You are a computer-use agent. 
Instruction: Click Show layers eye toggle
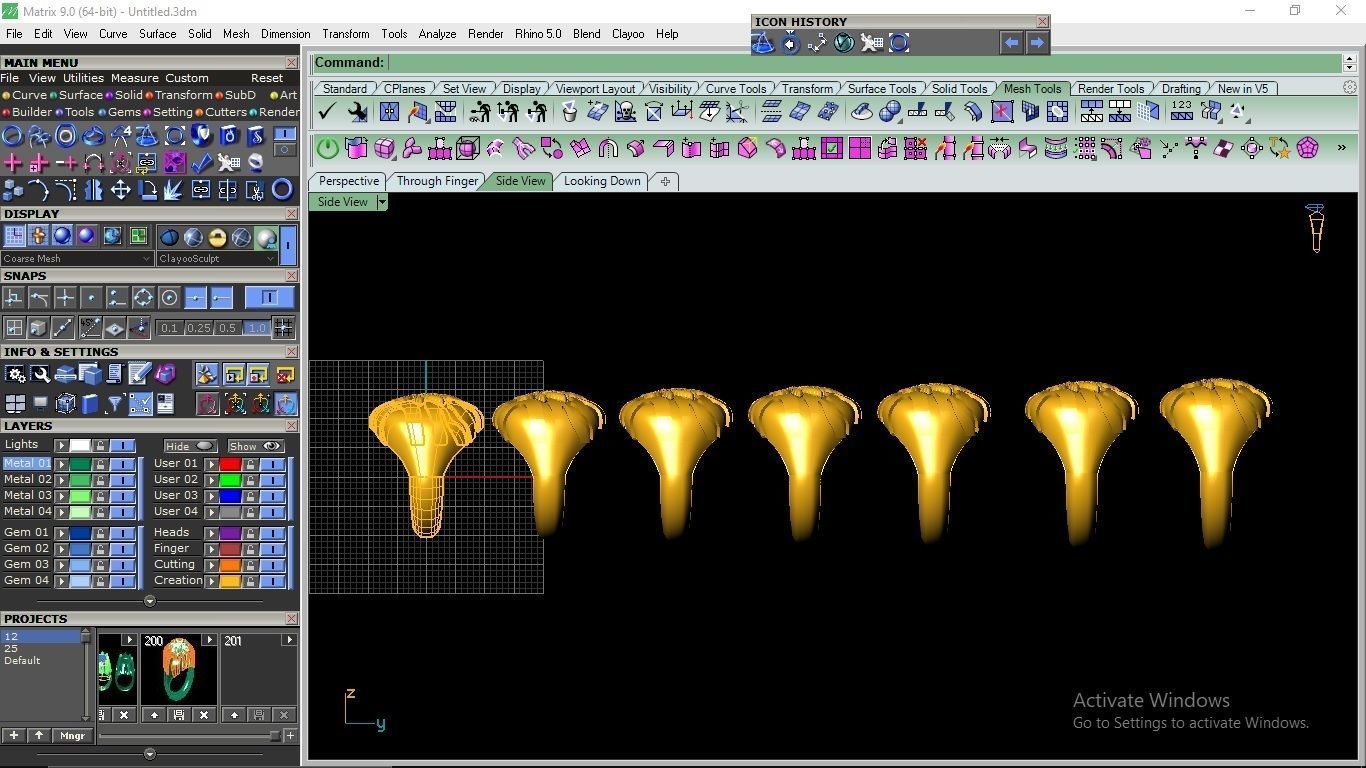pos(256,446)
